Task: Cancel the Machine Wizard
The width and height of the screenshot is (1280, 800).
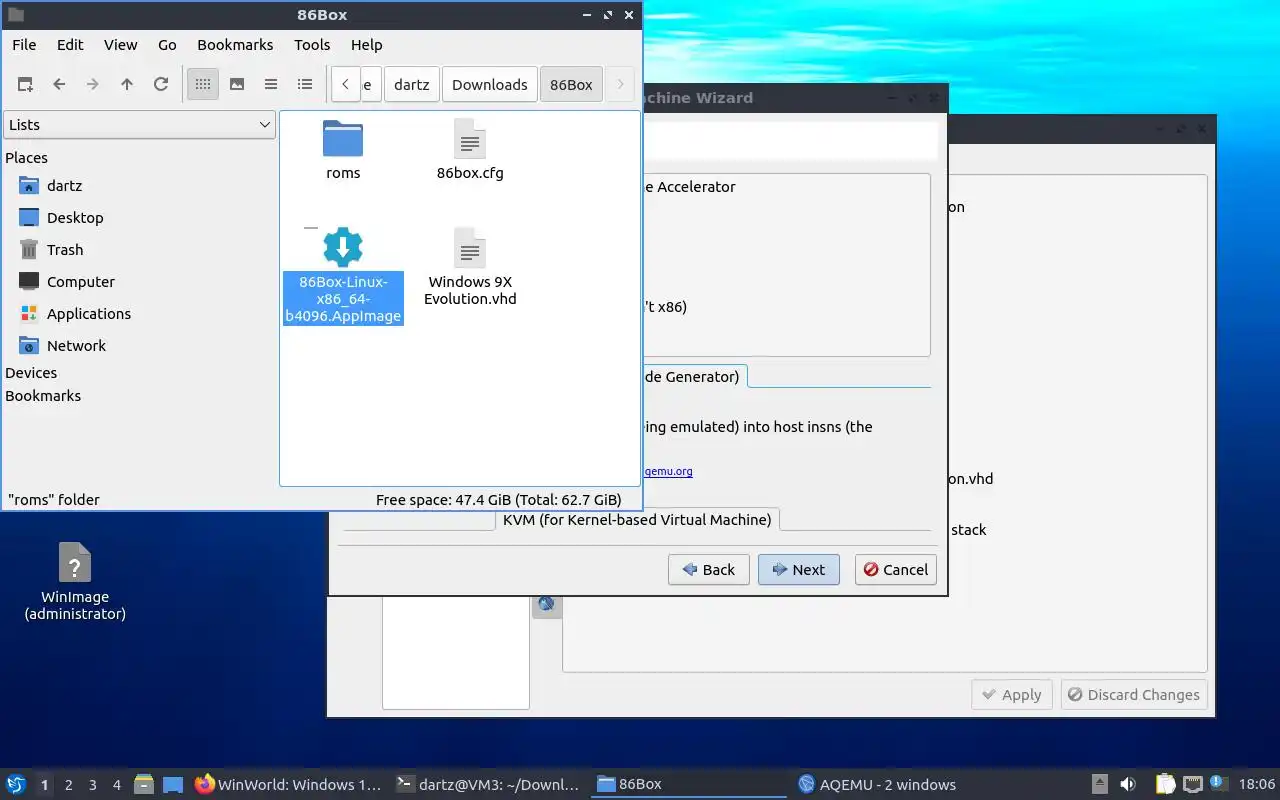Action: [895, 570]
